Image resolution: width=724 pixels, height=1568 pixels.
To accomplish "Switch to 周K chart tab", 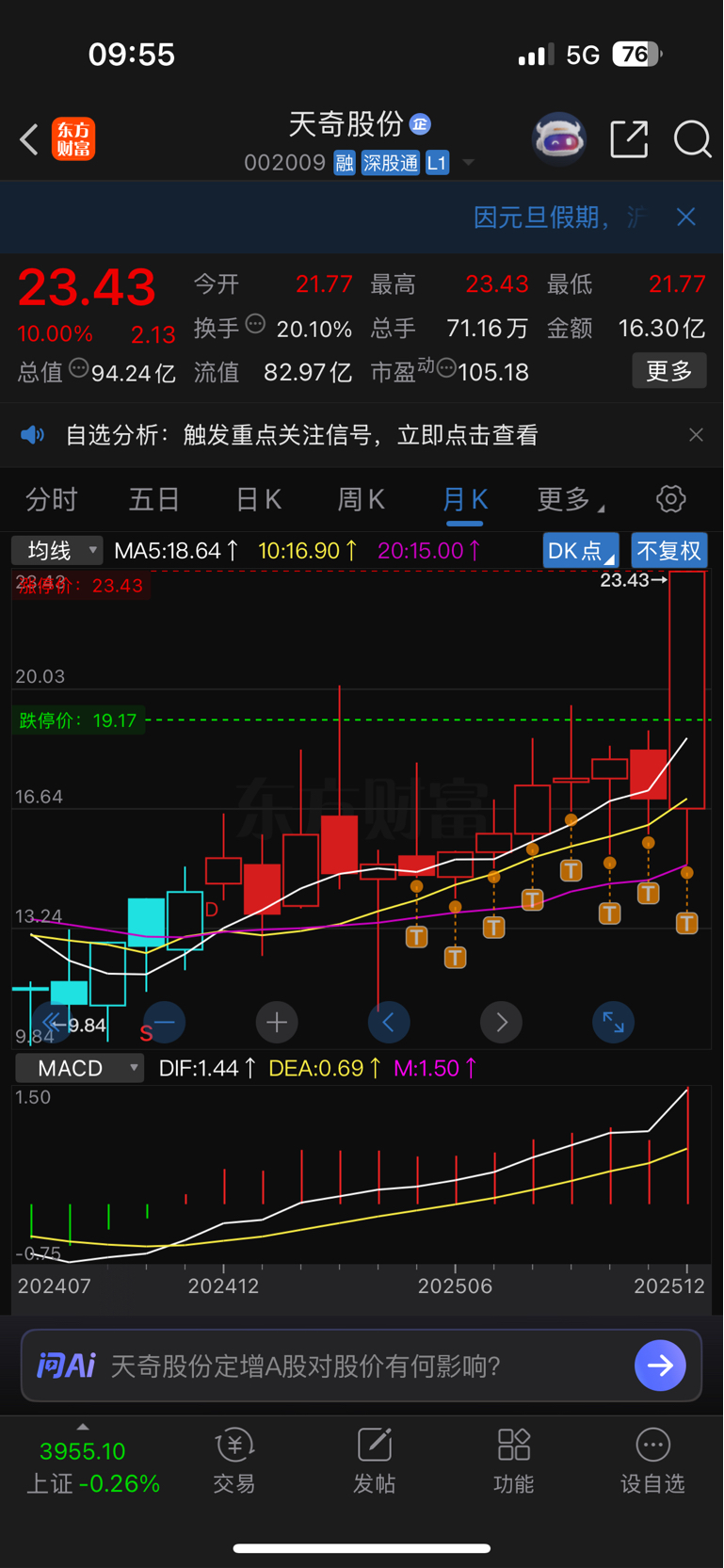I will tap(362, 499).
